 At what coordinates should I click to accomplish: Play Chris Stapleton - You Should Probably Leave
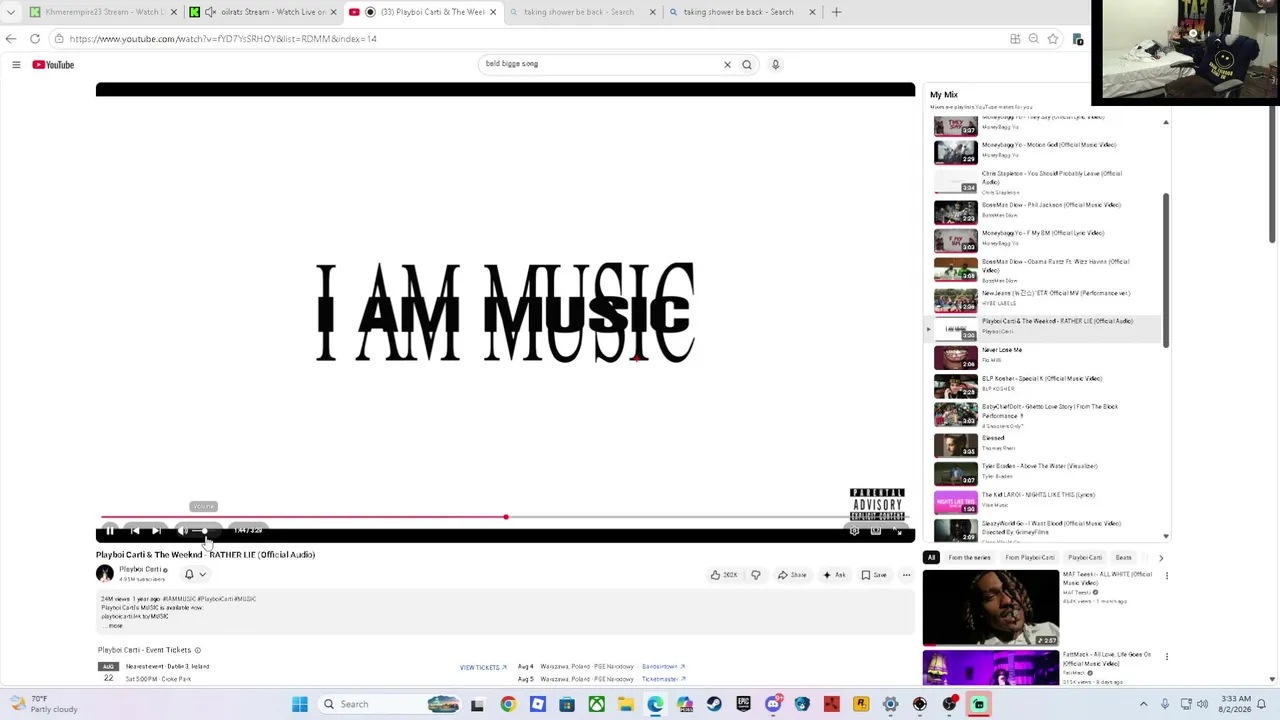[1045, 181]
